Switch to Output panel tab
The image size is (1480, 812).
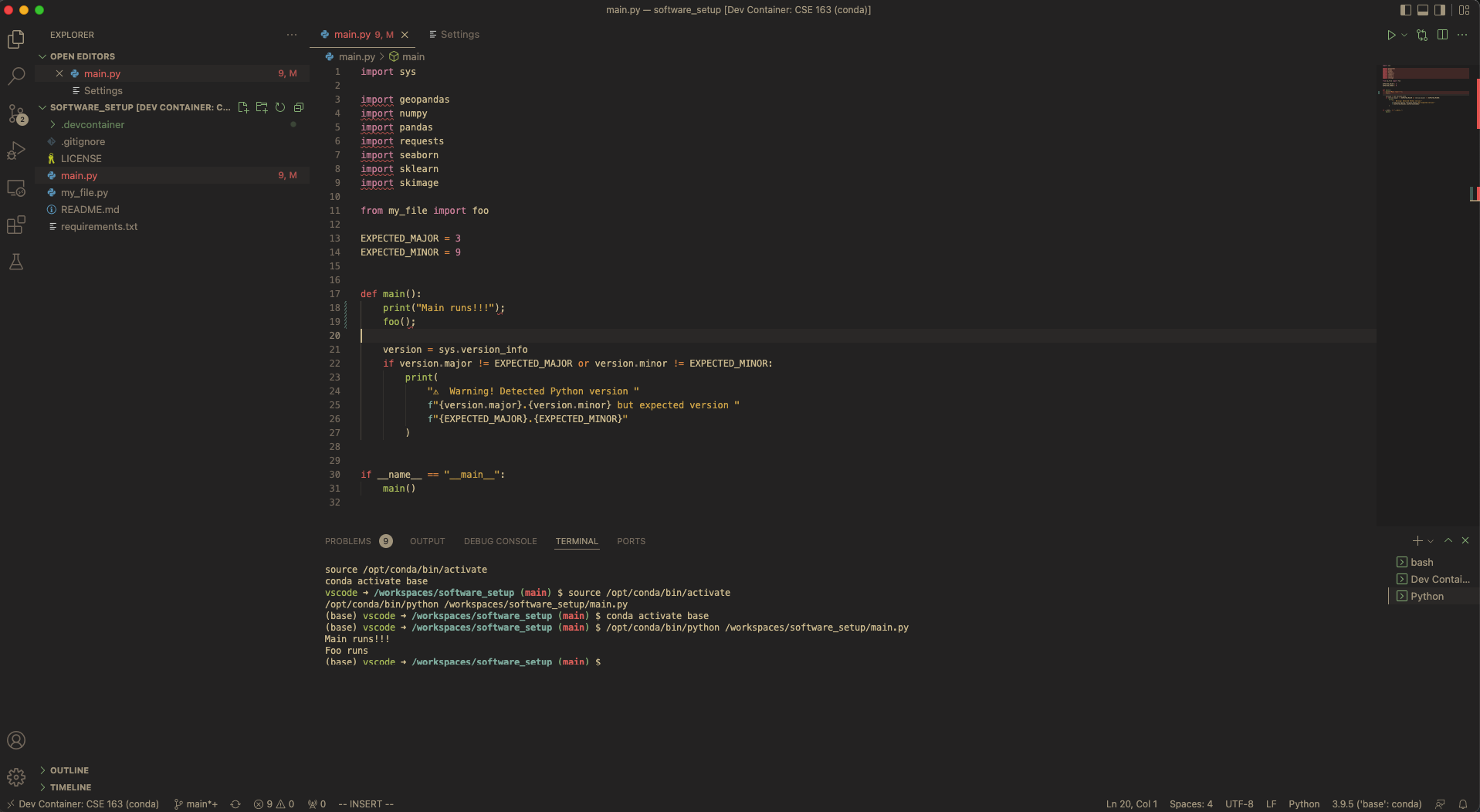click(x=428, y=541)
